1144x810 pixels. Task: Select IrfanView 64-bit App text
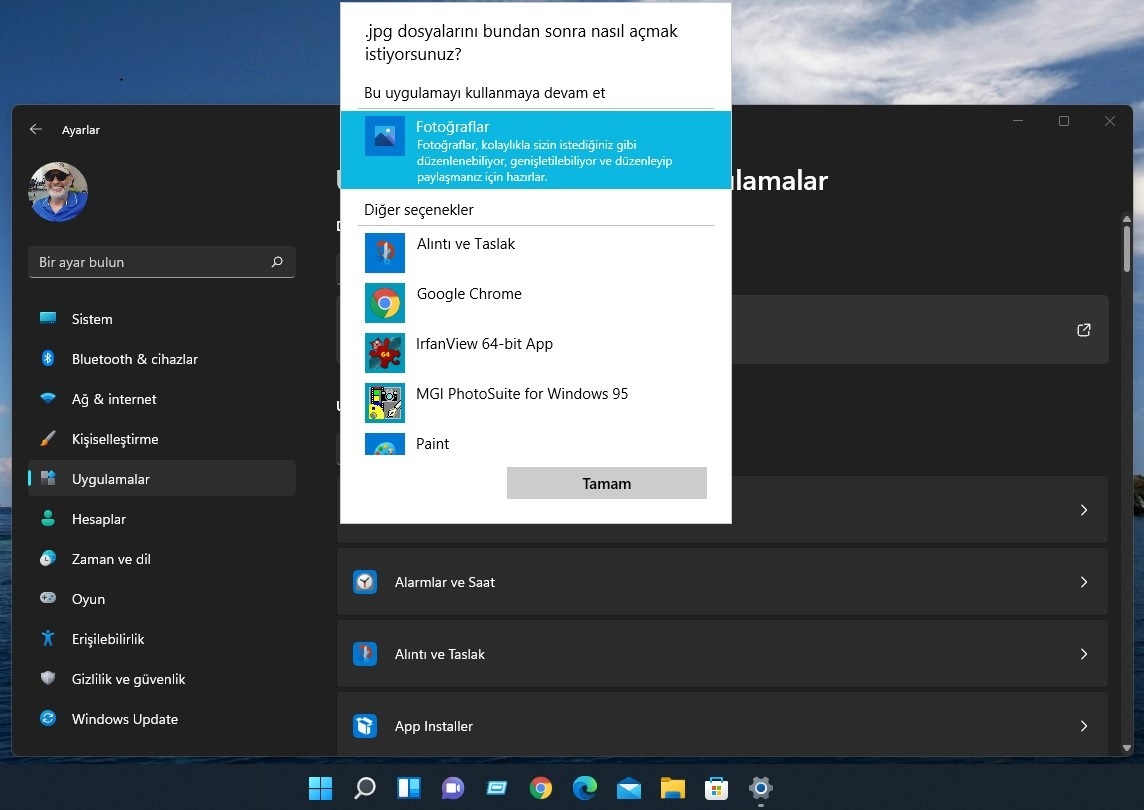click(x=484, y=344)
